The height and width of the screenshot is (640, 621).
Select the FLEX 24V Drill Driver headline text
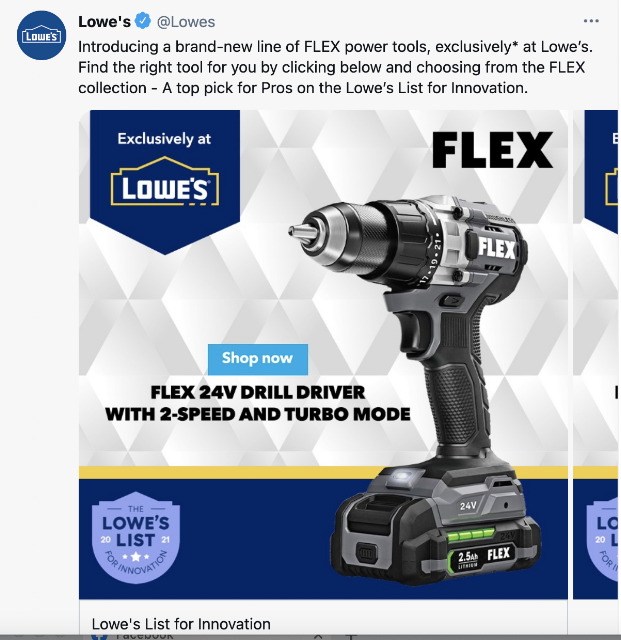click(x=258, y=403)
